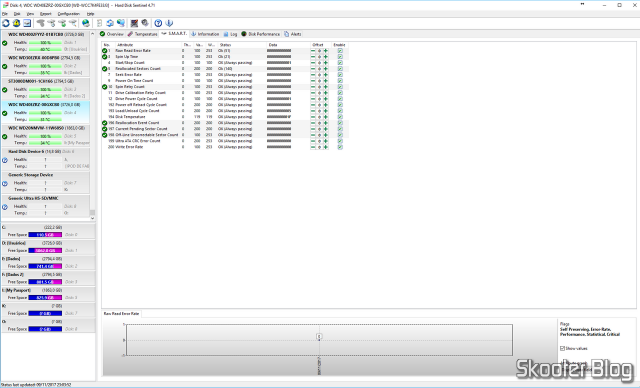Open the Configuration menu
The width and height of the screenshot is (640, 388).
pos(69,14)
